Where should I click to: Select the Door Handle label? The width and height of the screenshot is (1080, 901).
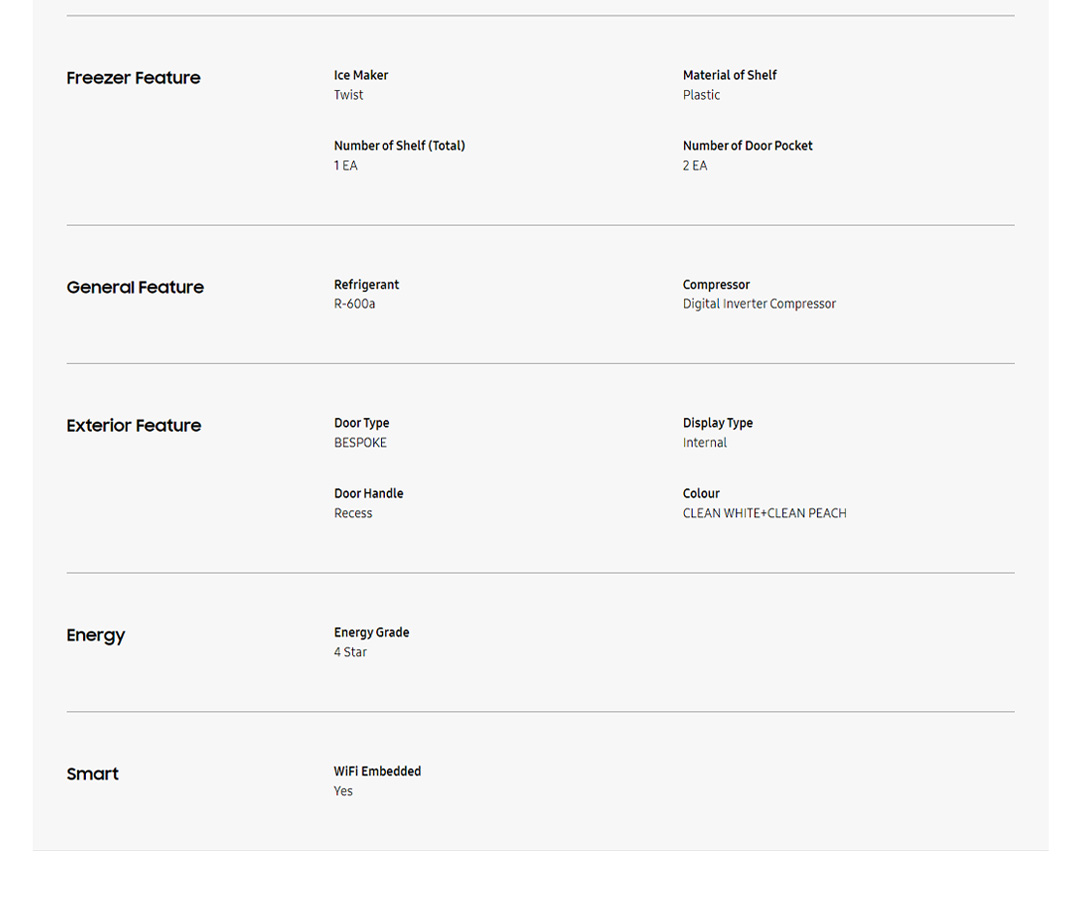coord(368,494)
